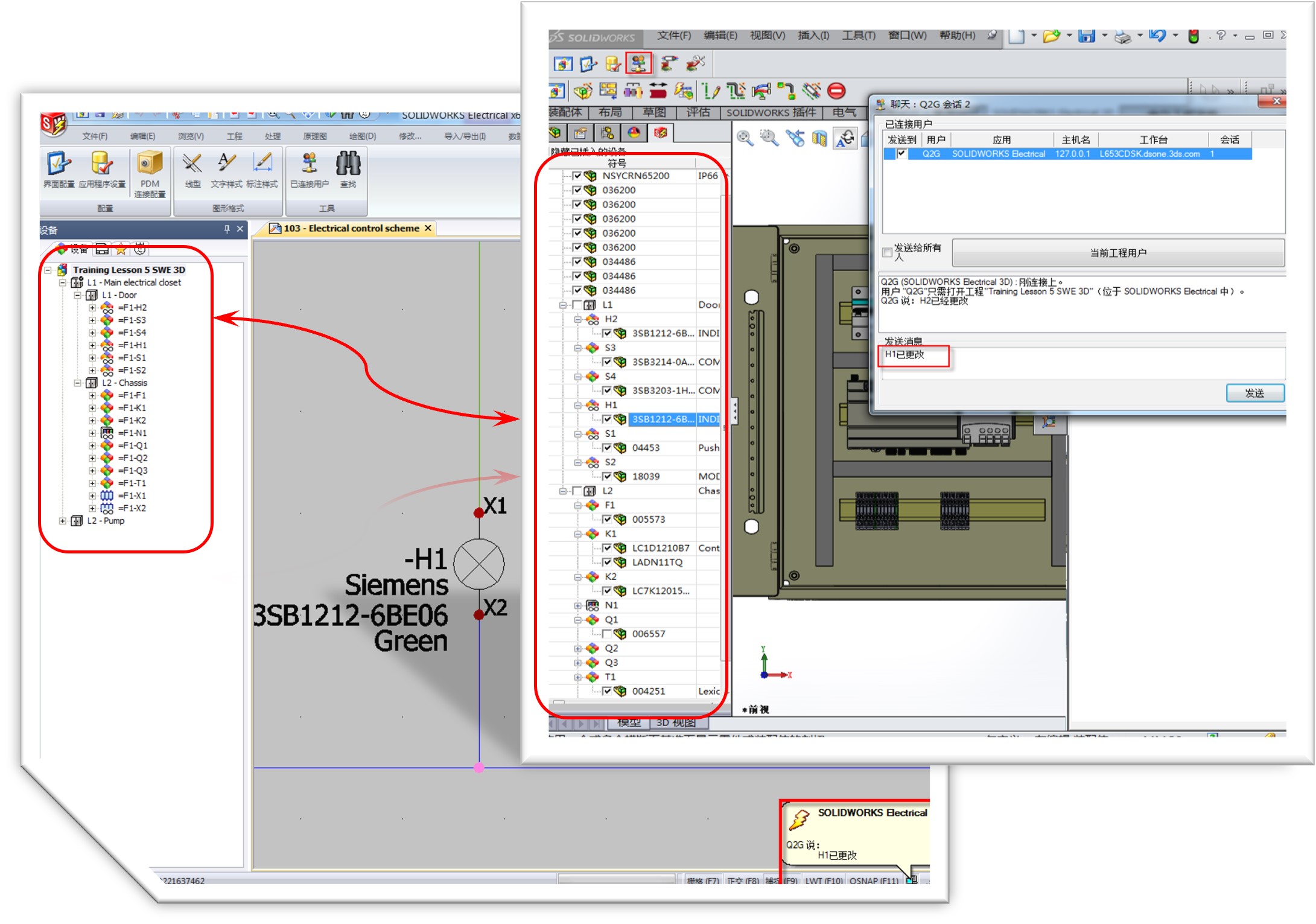Toggle checkbox for 3SB3214-0A... under S3

(606, 362)
